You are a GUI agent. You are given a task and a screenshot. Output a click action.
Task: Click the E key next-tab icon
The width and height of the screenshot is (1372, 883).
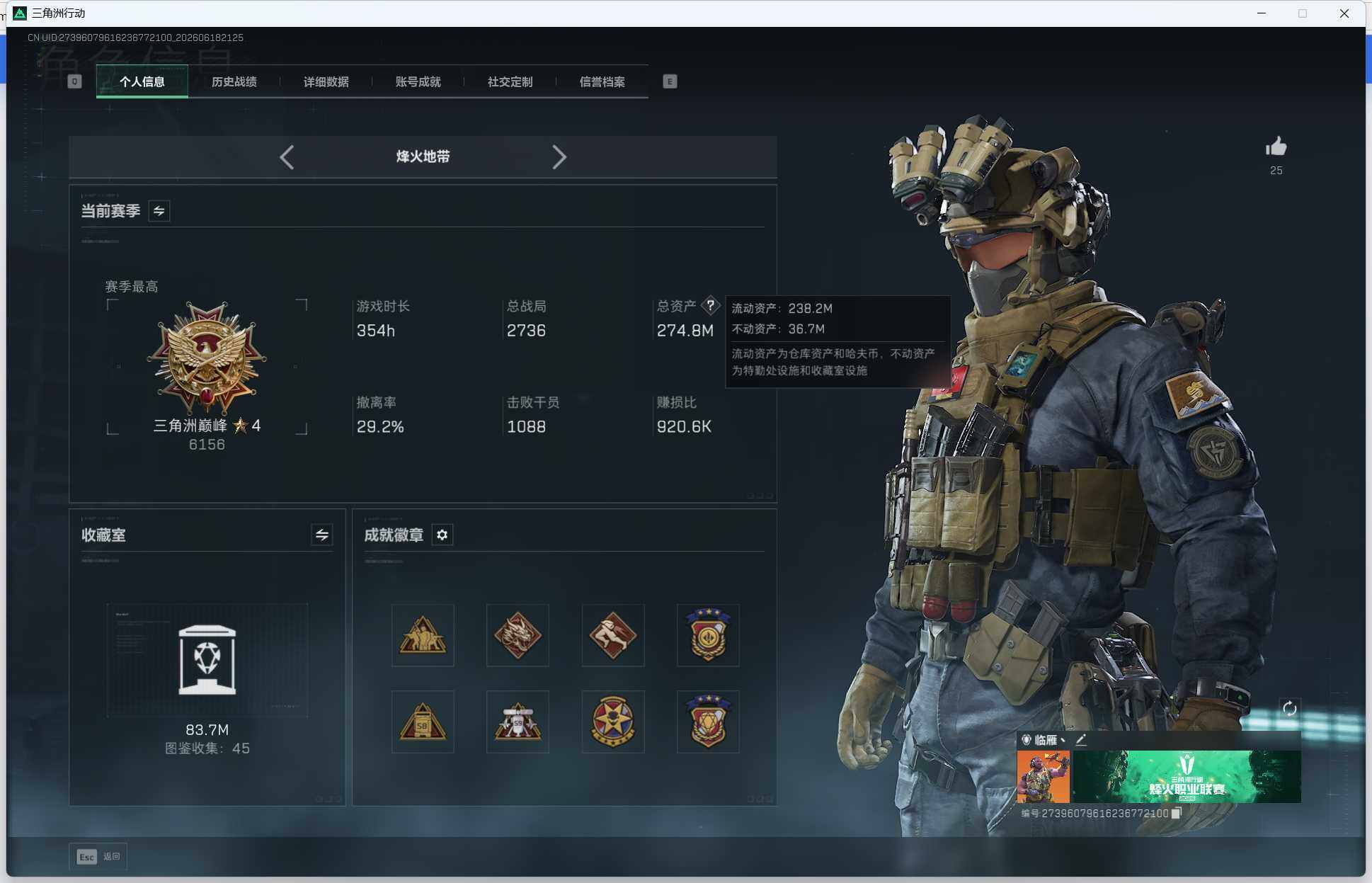pyautogui.click(x=670, y=81)
